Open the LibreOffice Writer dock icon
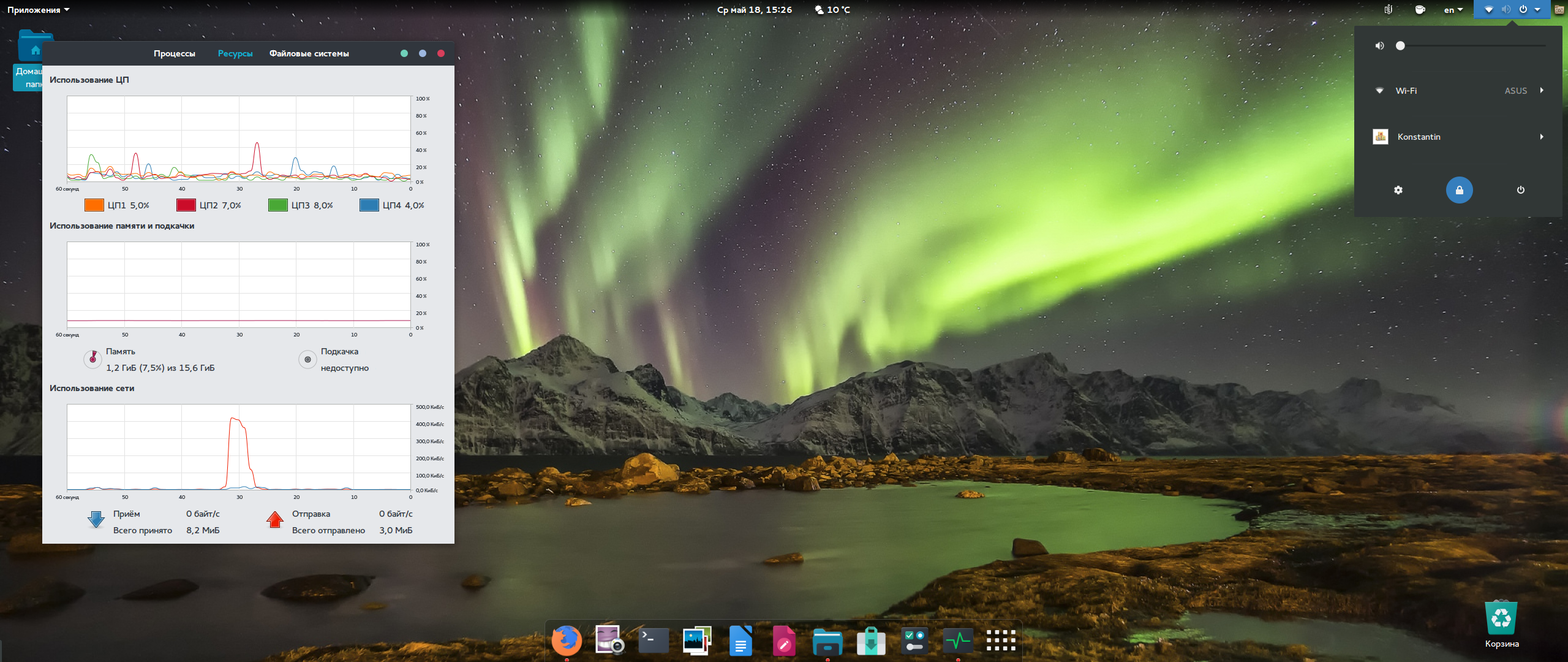Image resolution: width=1568 pixels, height=662 pixels. click(741, 641)
